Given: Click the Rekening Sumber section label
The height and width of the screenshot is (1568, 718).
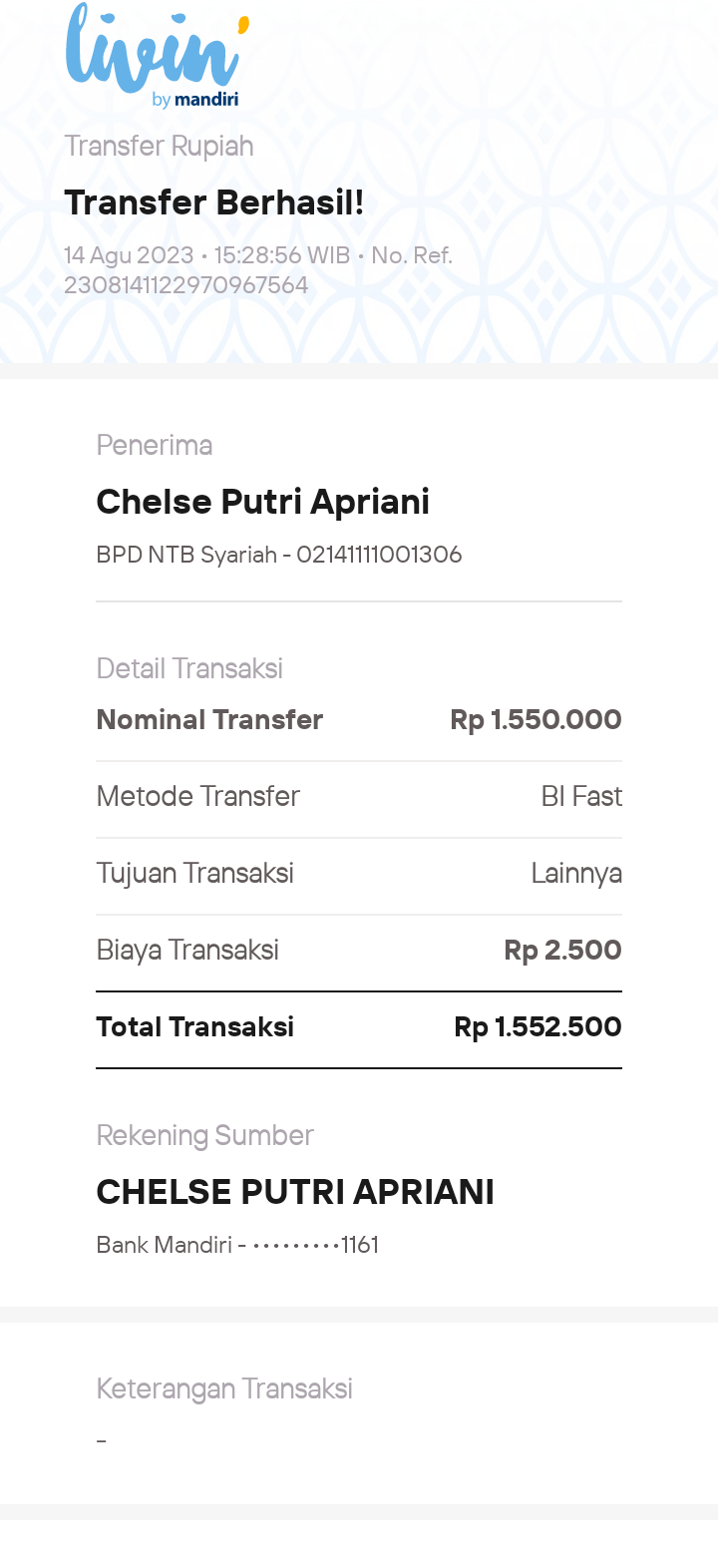Looking at the screenshot, I should pos(204,1135).
